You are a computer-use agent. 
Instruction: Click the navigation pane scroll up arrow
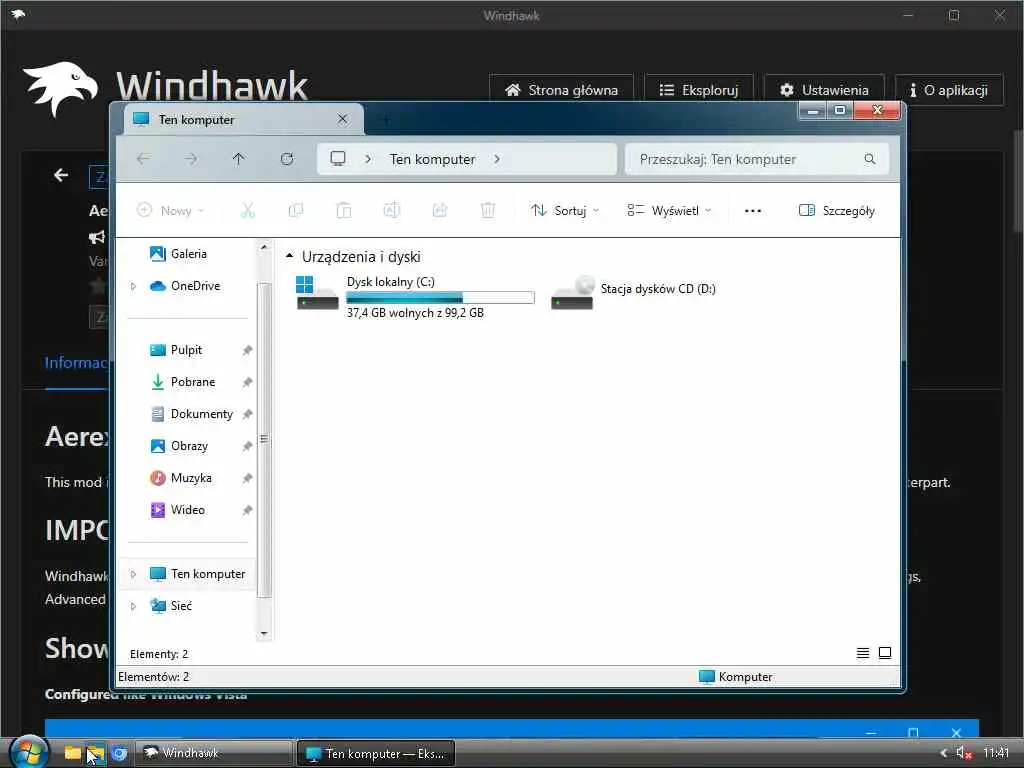264,248
